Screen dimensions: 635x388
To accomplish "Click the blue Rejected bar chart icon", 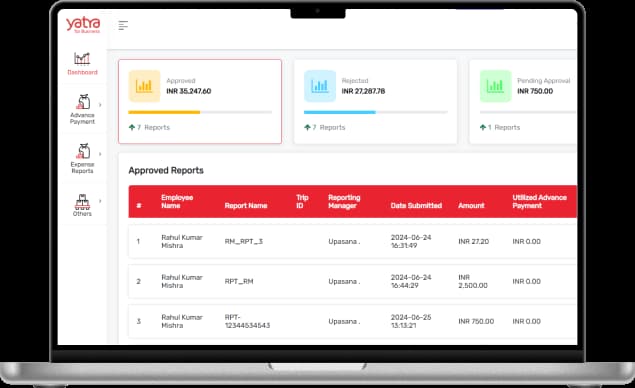I will [x=320, y=86].
